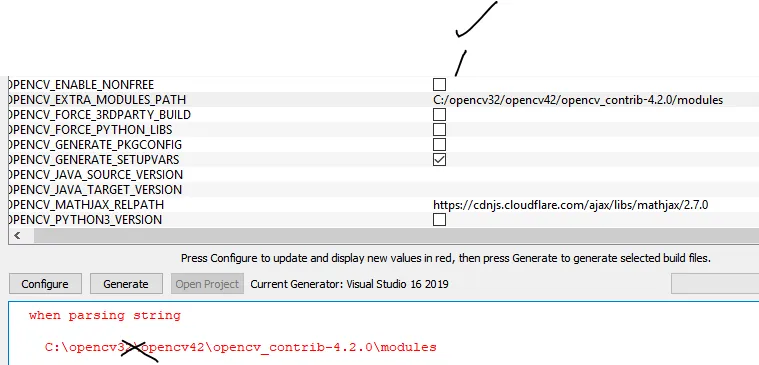Select the OPENCV_GENERATE_SETUPVARS row name
The height and width of the screenshot is (365, 759).
[x=94, y=160]
